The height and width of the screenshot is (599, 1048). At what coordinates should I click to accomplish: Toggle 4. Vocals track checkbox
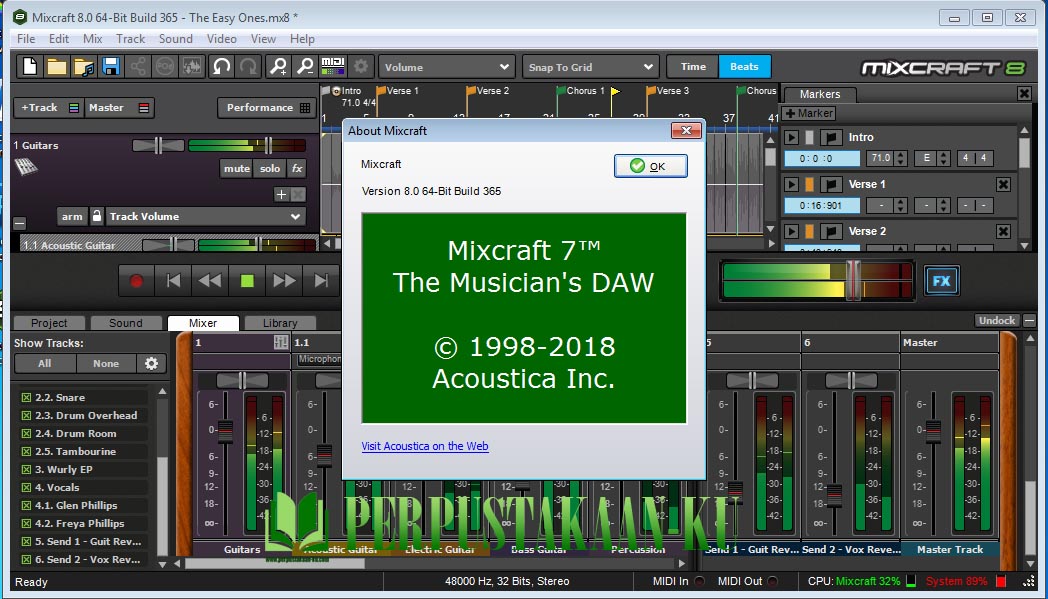pyautogui.click(x=27, y=487)
